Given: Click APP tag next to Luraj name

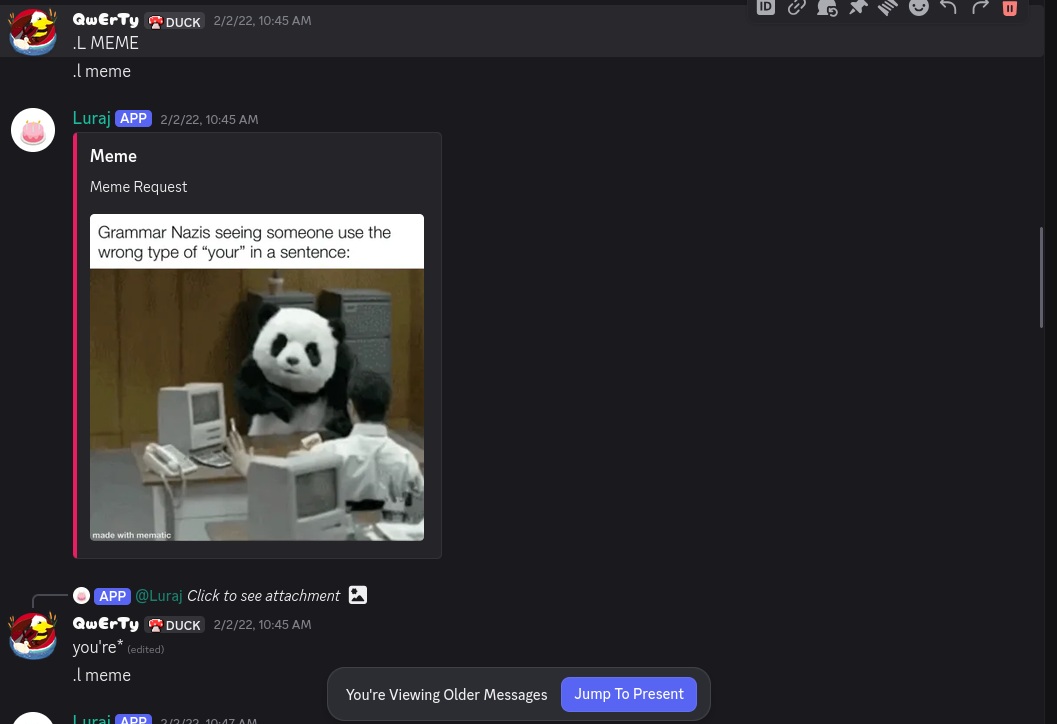Looking at the screenshot, I should (x=133, y=119).
